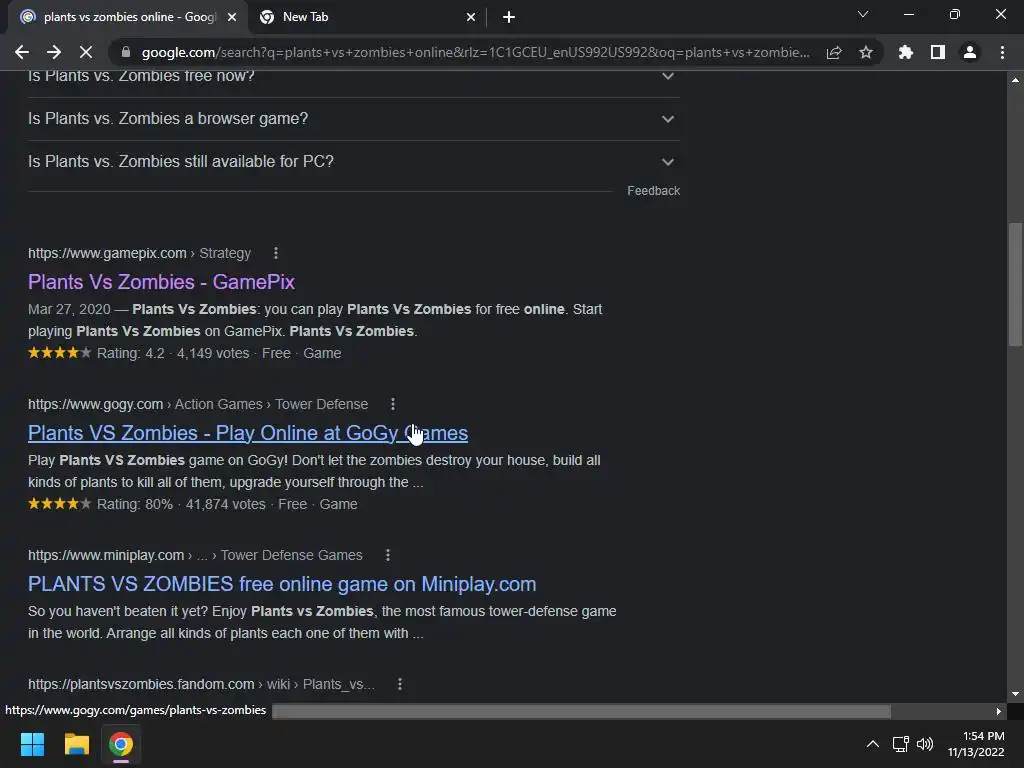View site info padlock icon
Image resolution: width=1024 pixels, height=768 pixels.
(126, 52)
